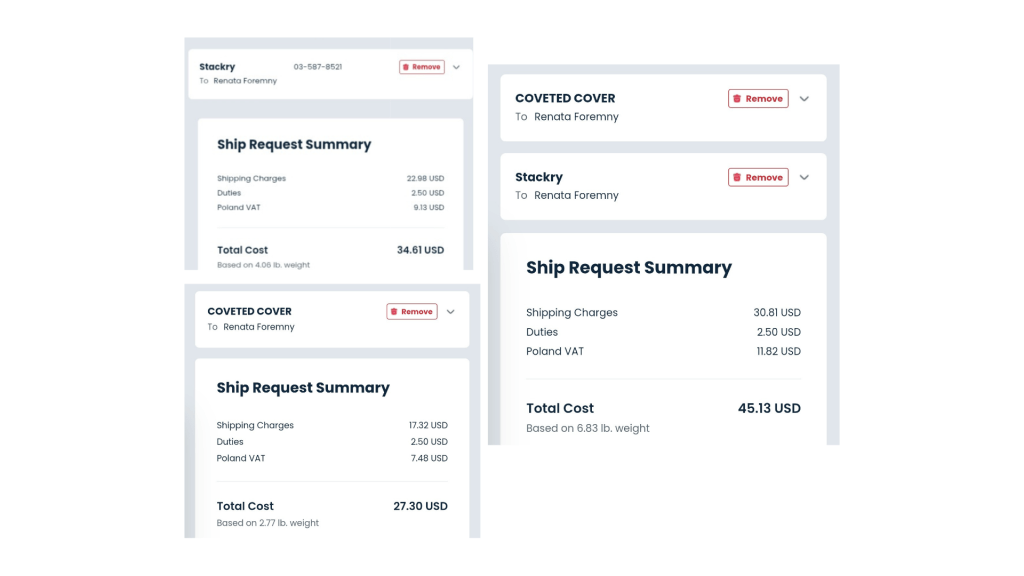Click the 'Based on 2.77 lb. weight' note
The width and height of the screenshot is (1024, 576).
(x=268, y=523)
